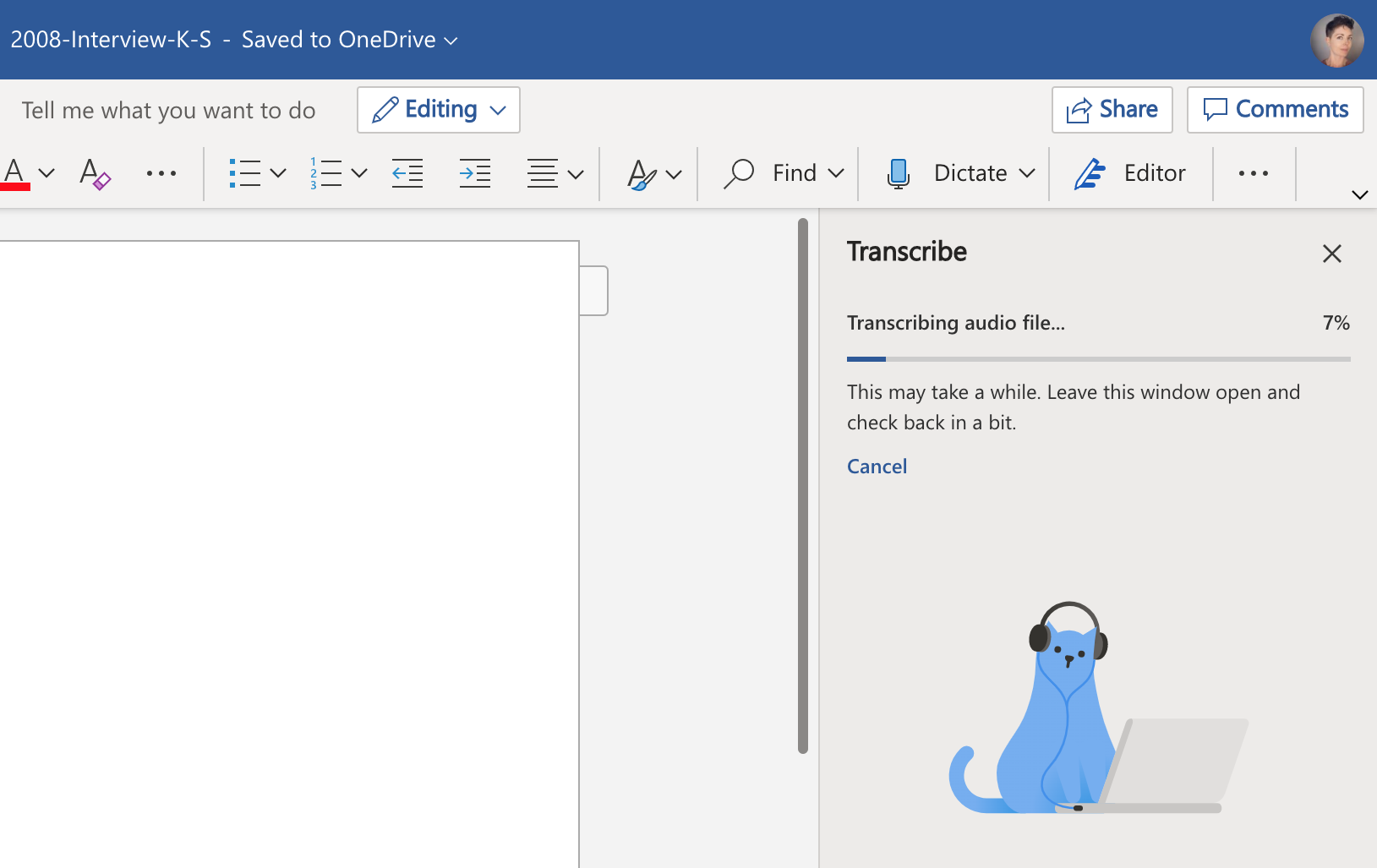Apply numbered list formatting
The height and width of the screenshot is (868, 1377).
[x=325, y=173]
